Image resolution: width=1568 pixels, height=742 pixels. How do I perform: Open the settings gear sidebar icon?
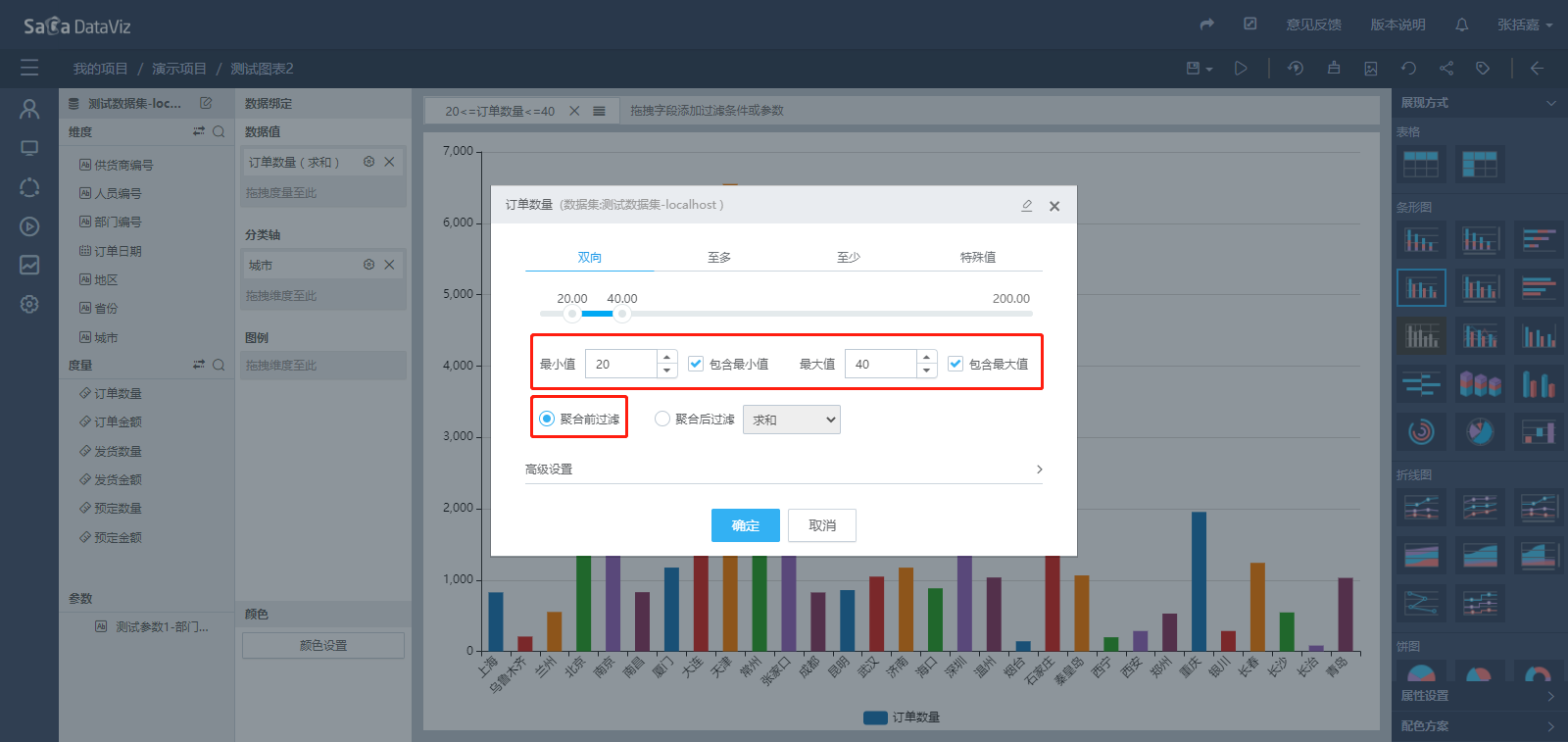click(x=29, y=304)
